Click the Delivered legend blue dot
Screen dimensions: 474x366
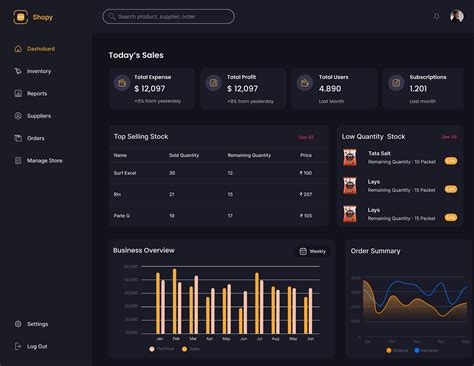tap(417, 350)
